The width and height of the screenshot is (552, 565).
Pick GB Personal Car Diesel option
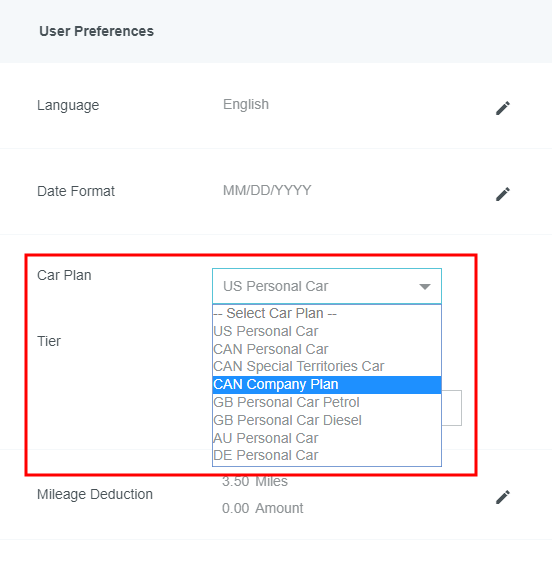[327, 420]
